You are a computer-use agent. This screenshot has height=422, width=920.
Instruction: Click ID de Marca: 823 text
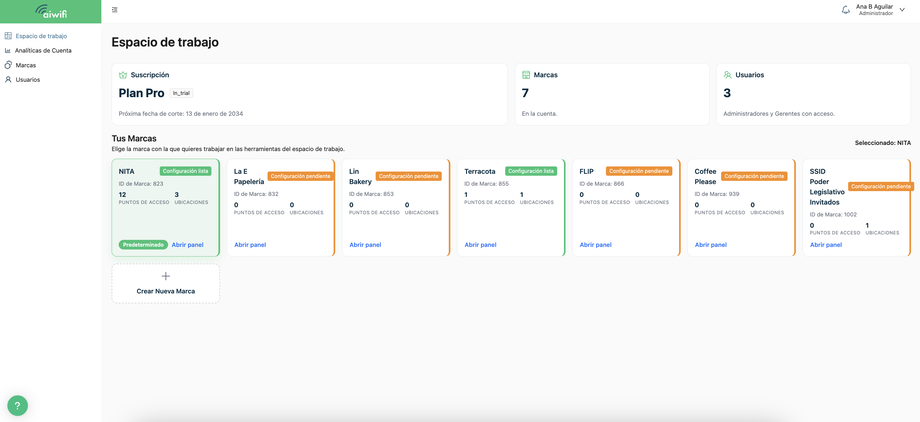coord(141,184)
